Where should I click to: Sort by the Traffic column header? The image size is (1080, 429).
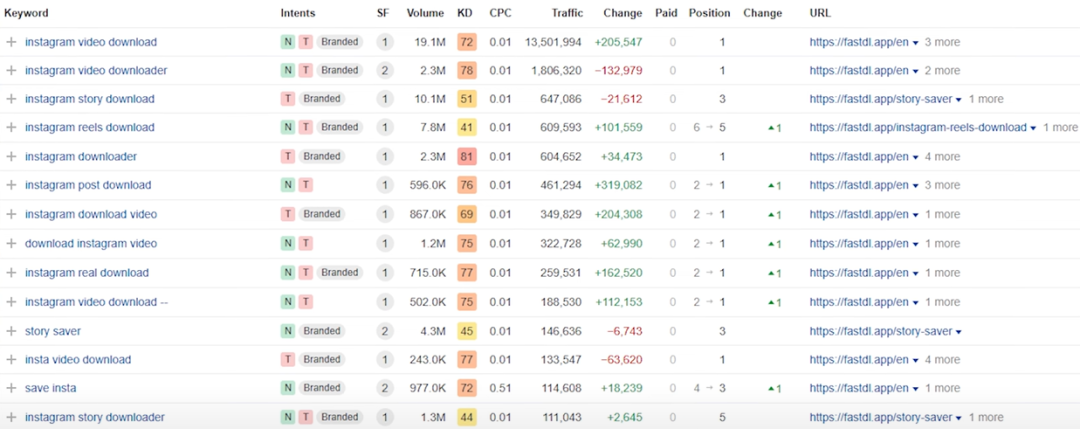567,13
